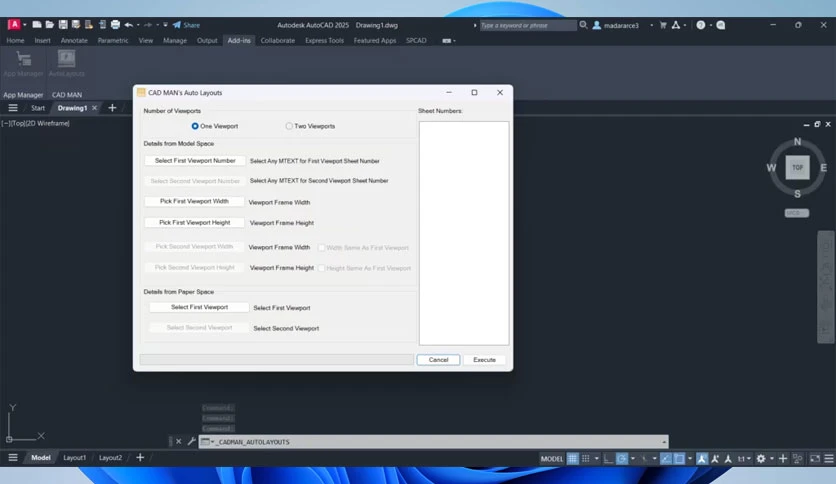
Task: Click the MODEL space button in status bar
Action: [x=552, y=458]
